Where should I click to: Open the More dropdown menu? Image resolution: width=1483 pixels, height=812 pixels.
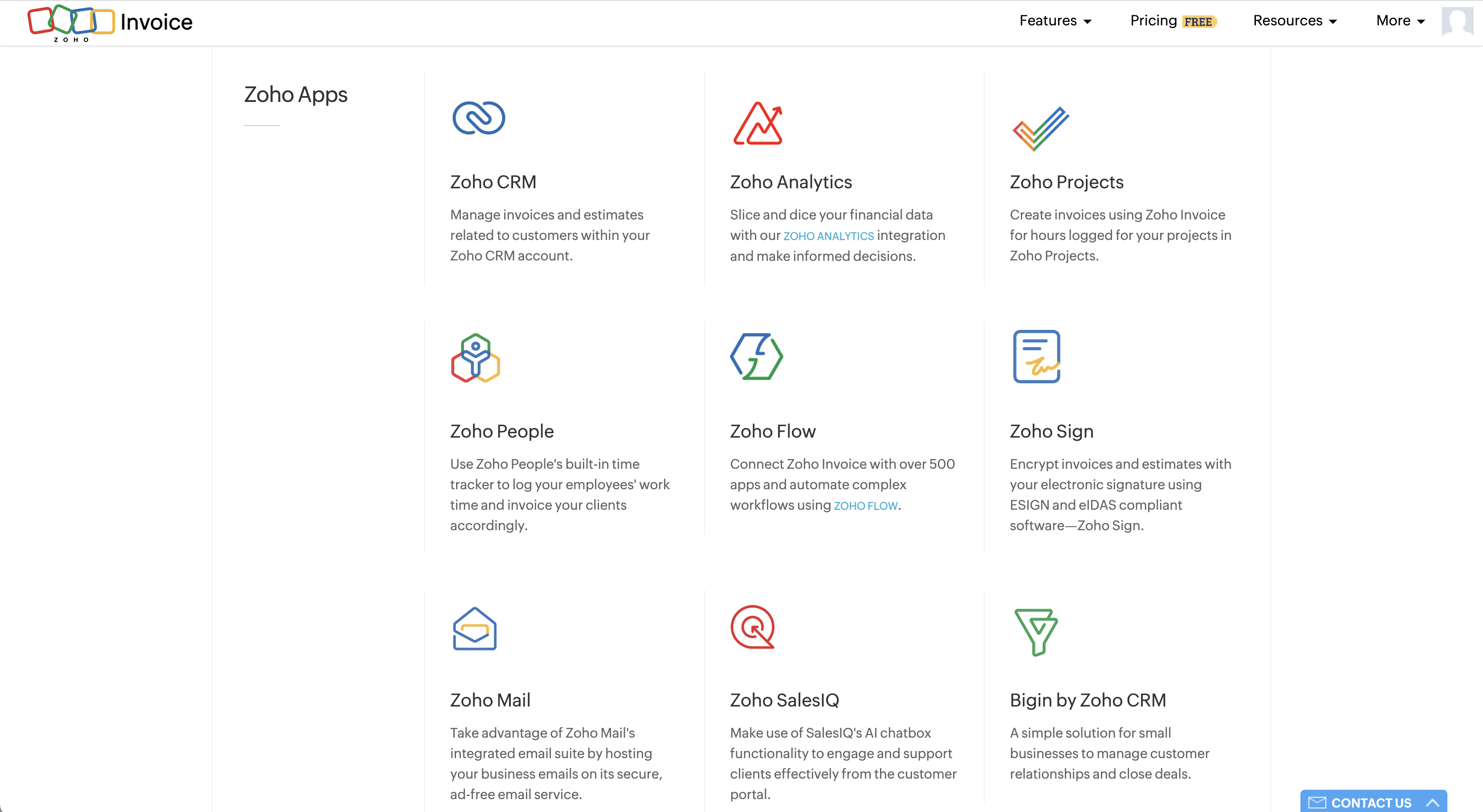pyautogui.click(x=1400, y=21)
